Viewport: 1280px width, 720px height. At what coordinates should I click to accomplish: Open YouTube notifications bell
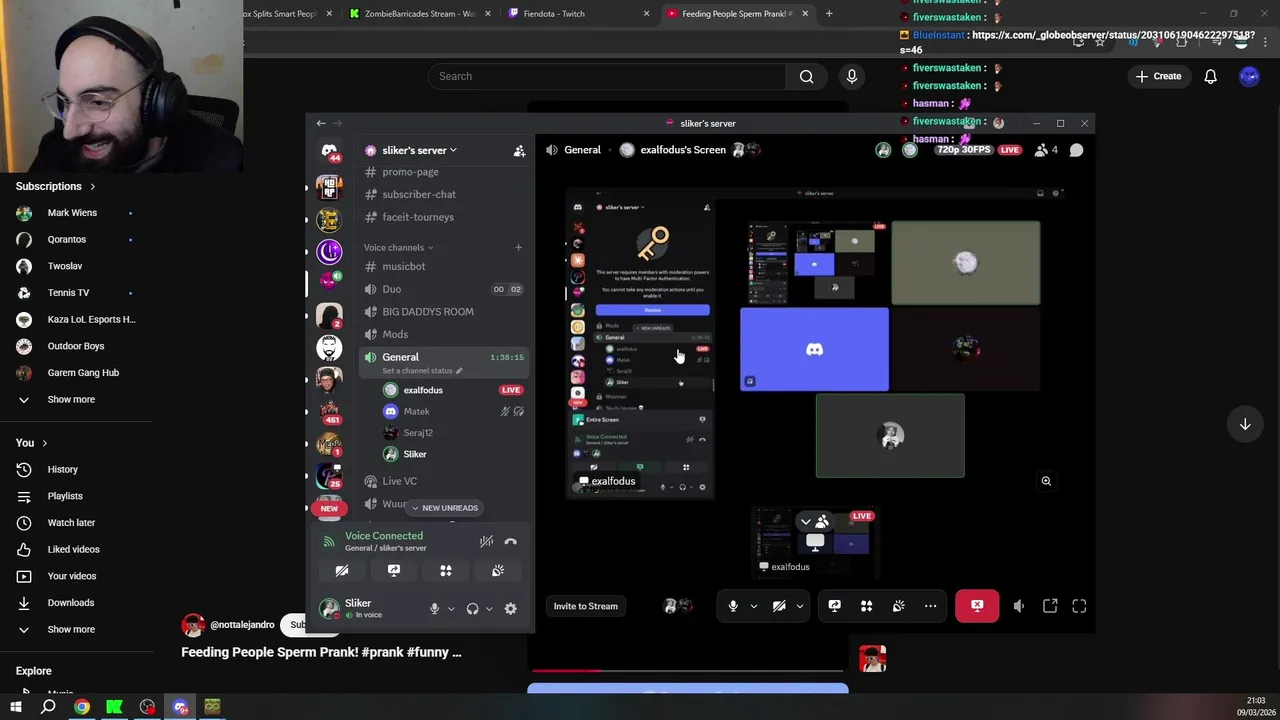click(1211, 76)
